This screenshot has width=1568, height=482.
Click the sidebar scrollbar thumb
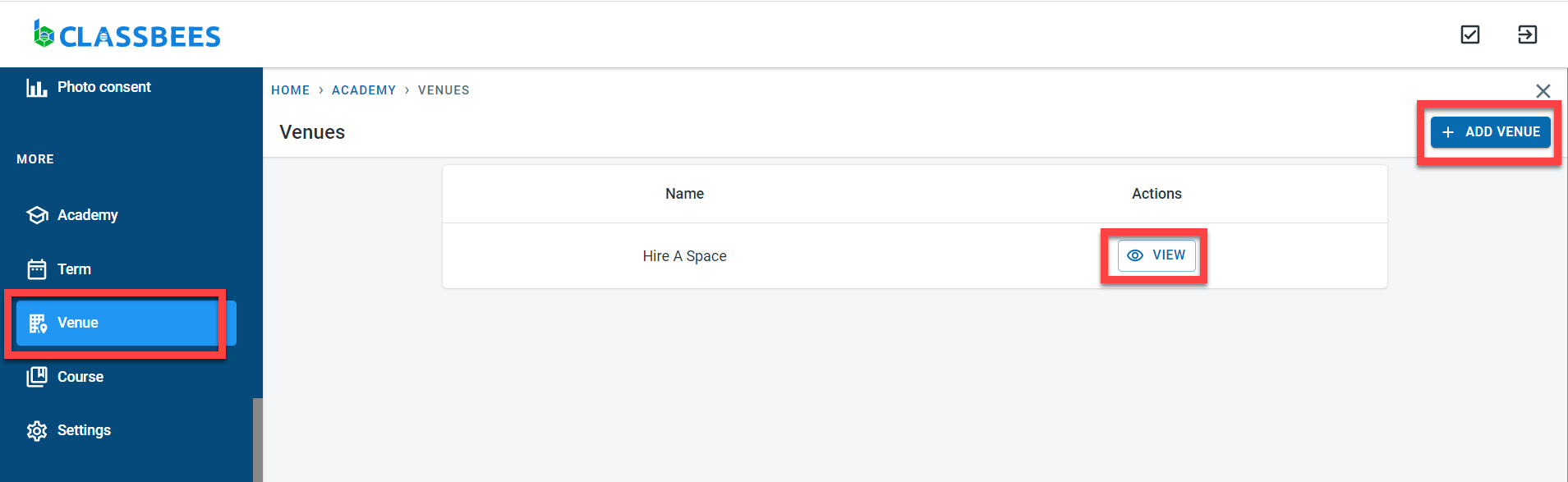click(x=257, y=439)
